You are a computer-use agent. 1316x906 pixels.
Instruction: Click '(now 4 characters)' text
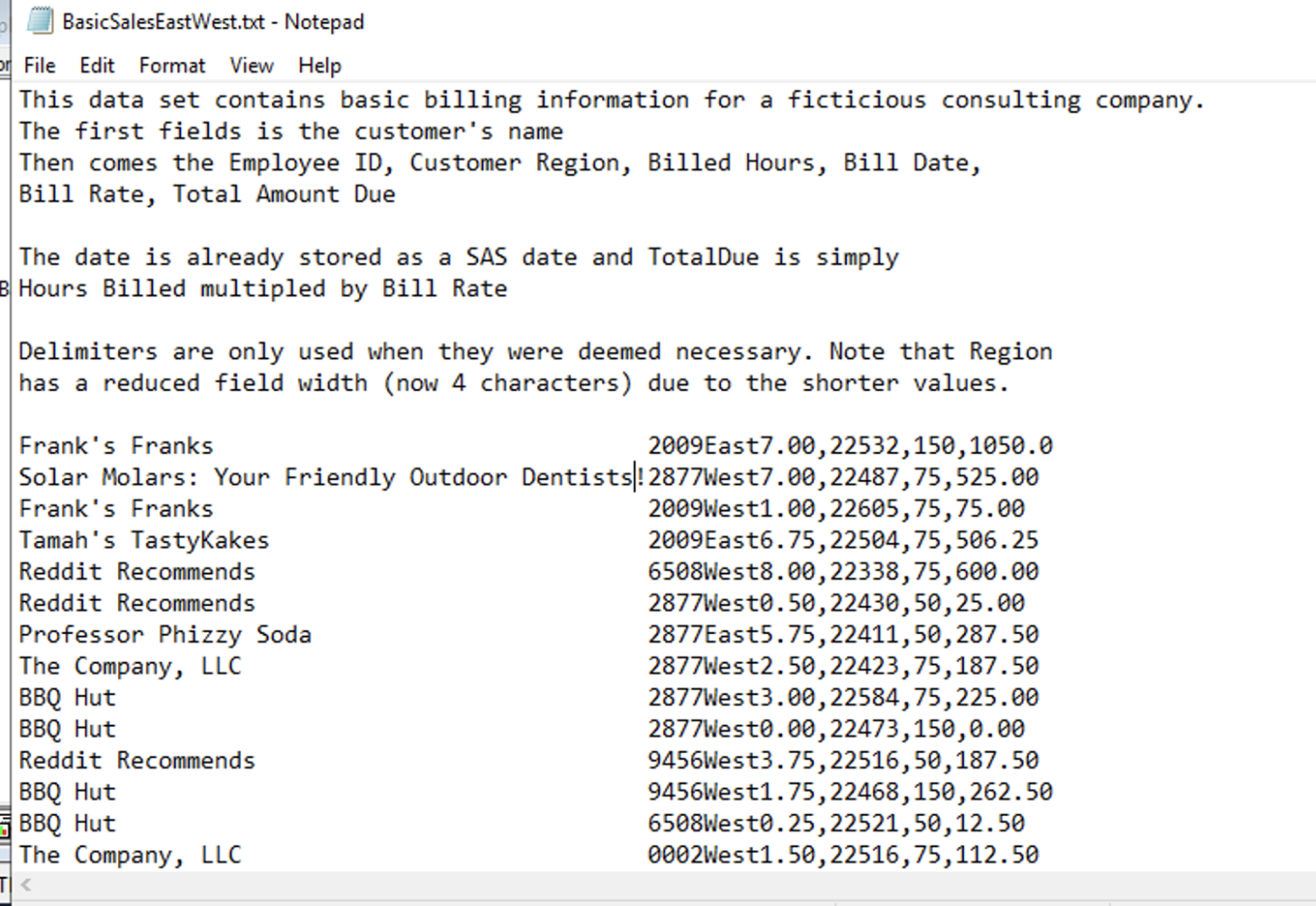pos(508,384)
